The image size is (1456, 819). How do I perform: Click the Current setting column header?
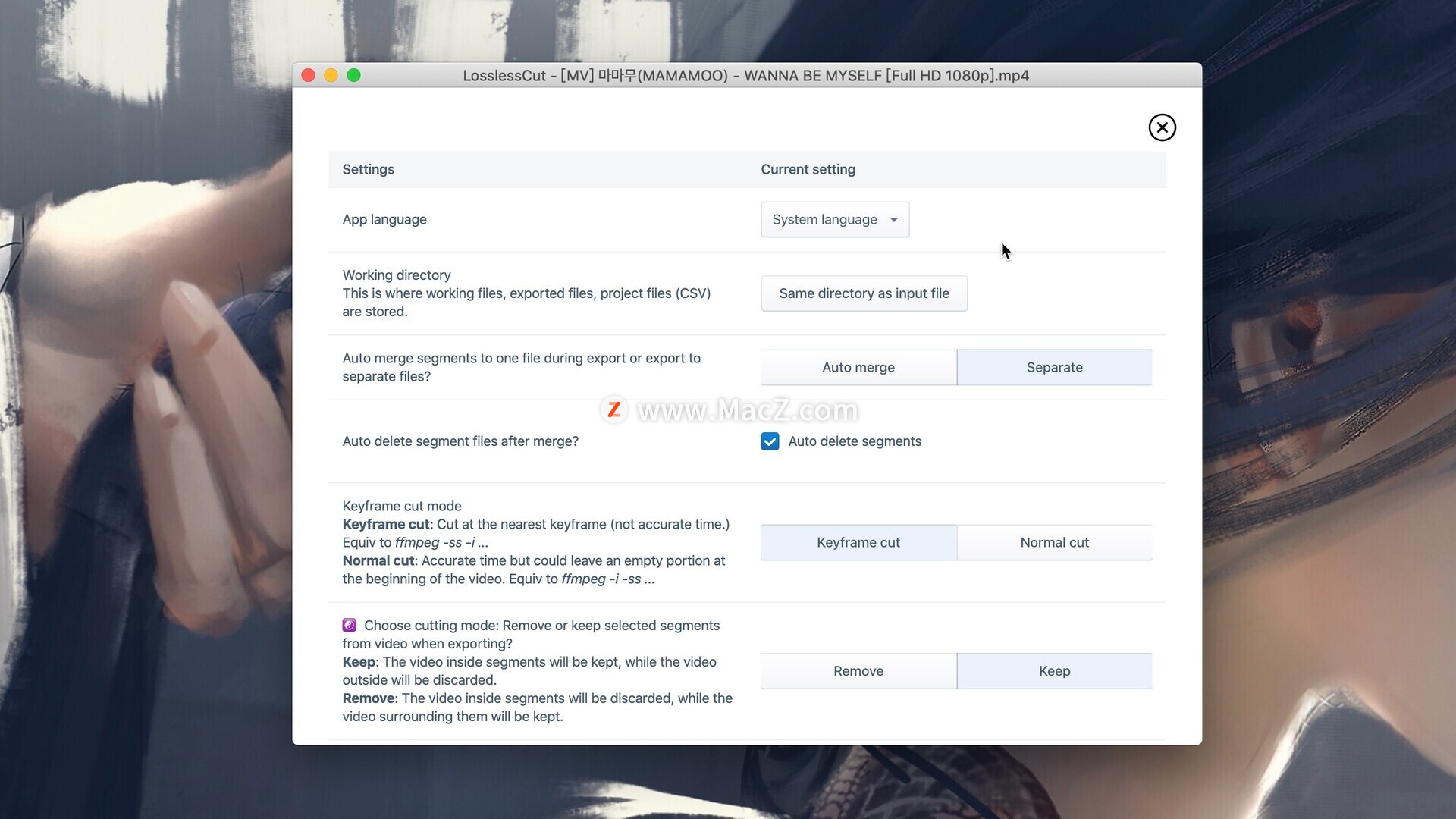(x=808, y=169)
